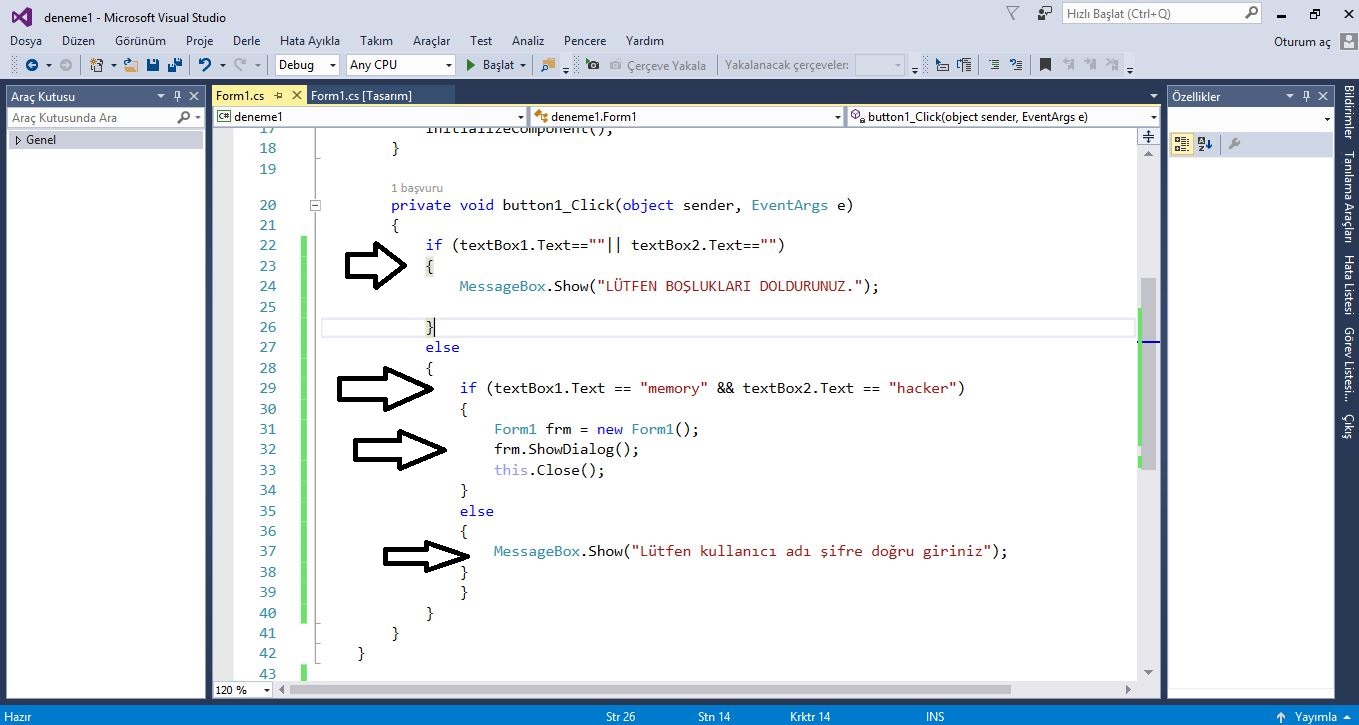Click the Uncomment selected lines icon
Image resolution: width=1359 pixels, height=725 pixels.
click(x=1016, y=65)
